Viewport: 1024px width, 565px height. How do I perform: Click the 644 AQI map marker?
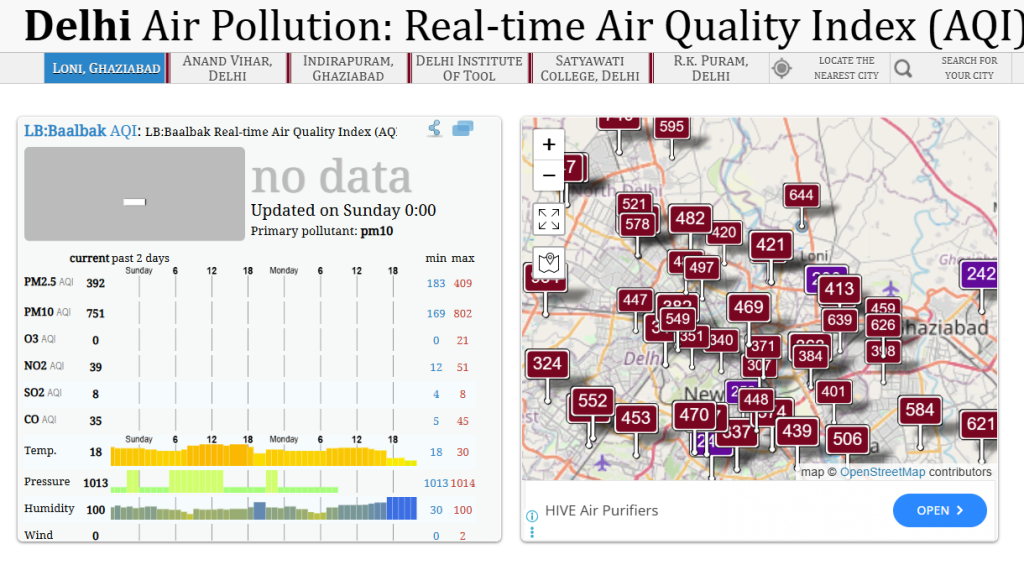click(x=801, y=195)
